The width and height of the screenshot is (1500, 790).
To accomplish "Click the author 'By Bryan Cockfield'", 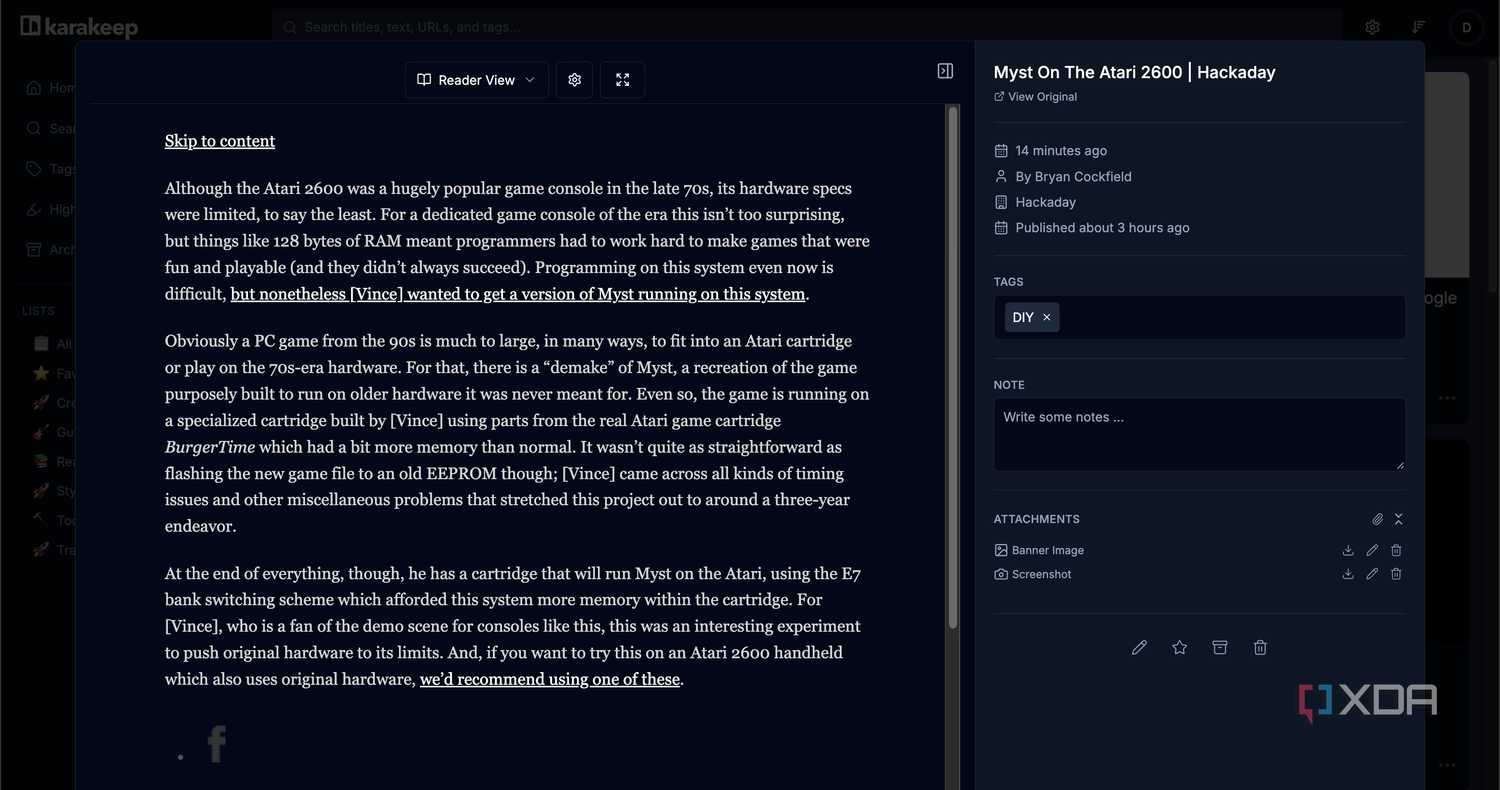I will click(x=1073, y=176).
